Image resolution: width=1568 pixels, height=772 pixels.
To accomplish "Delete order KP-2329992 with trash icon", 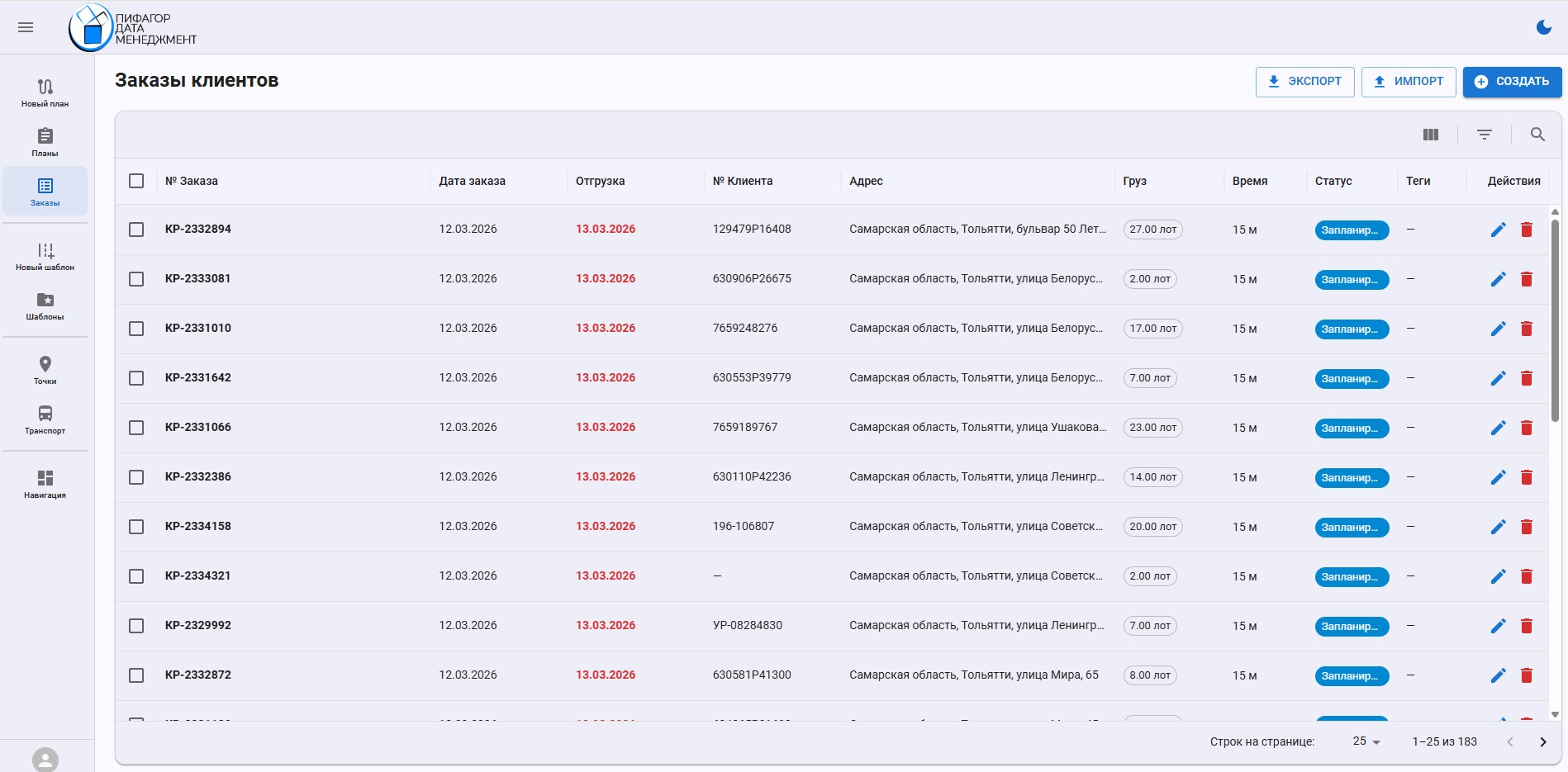I will coord(1527,626).
